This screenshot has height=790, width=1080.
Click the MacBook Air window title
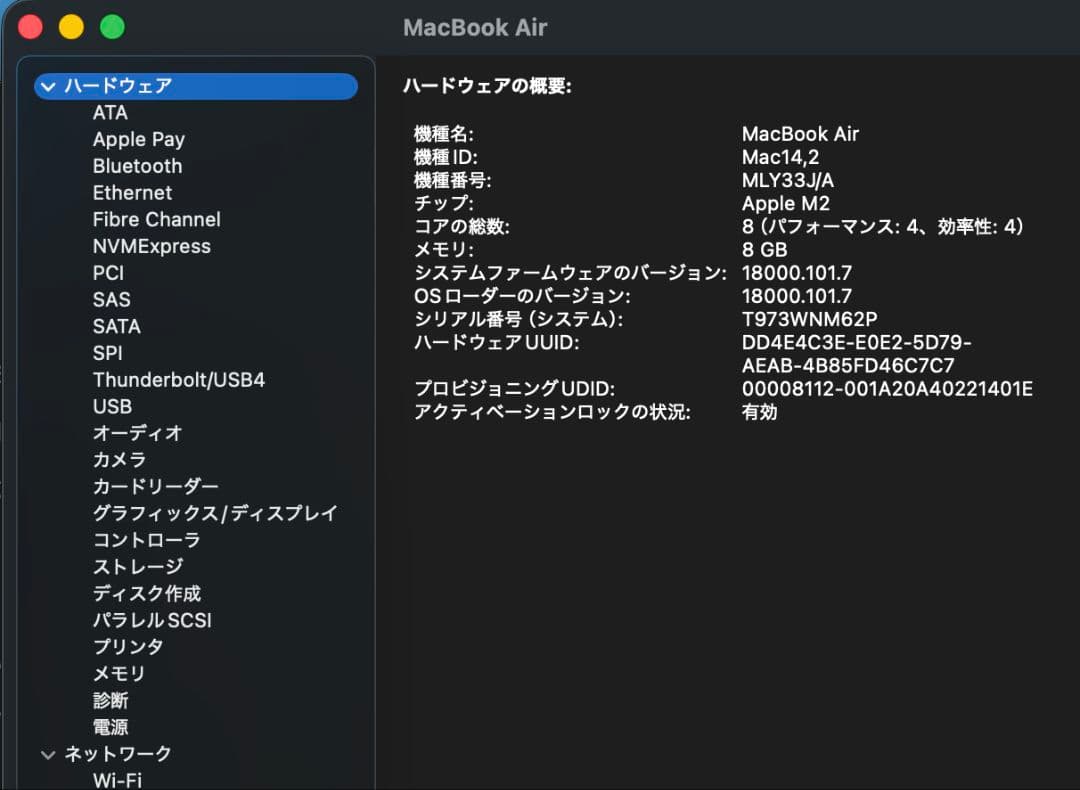475,28
